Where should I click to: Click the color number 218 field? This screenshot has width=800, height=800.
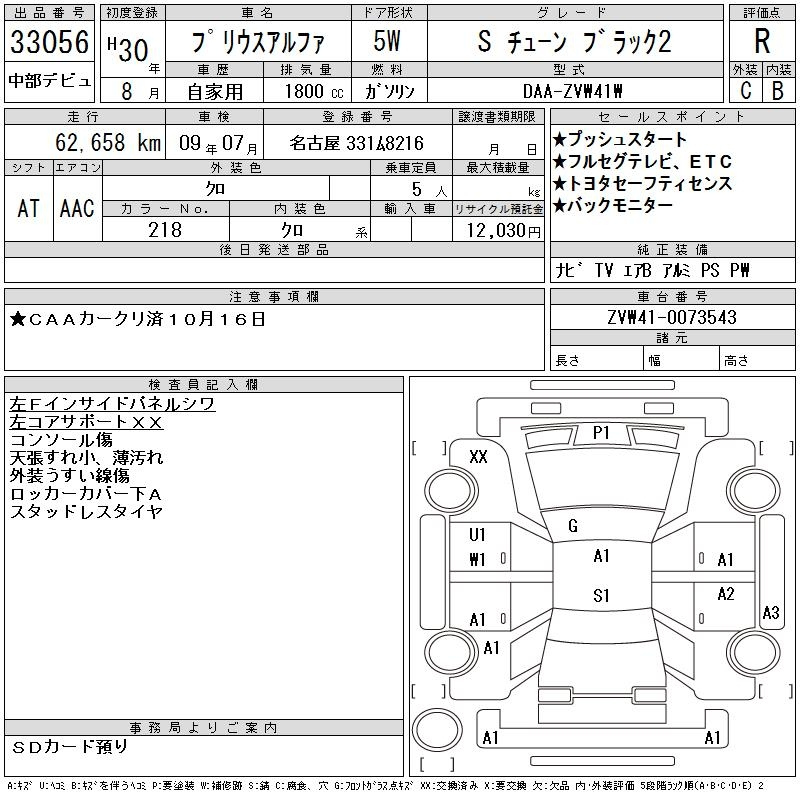pyautogui.click(x=165, y=230)
